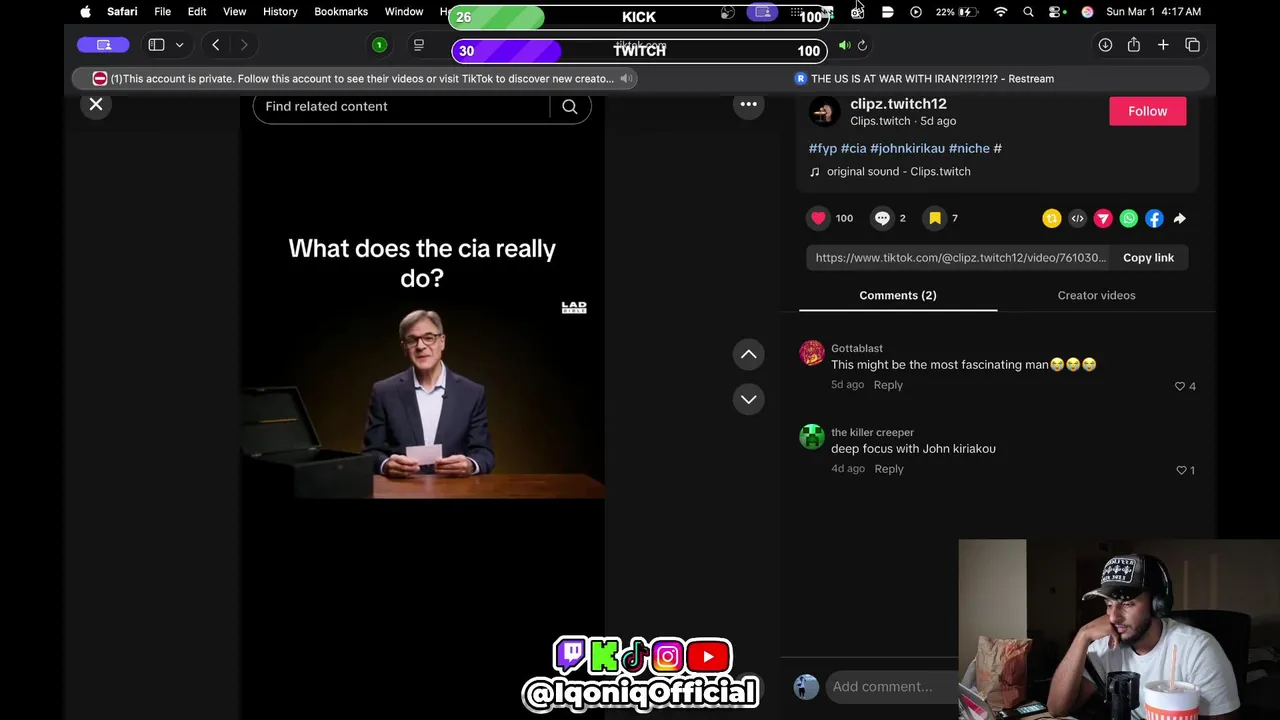Share the video to WhatsApp
1280x720 pixels.
(x=1128, y=218)
